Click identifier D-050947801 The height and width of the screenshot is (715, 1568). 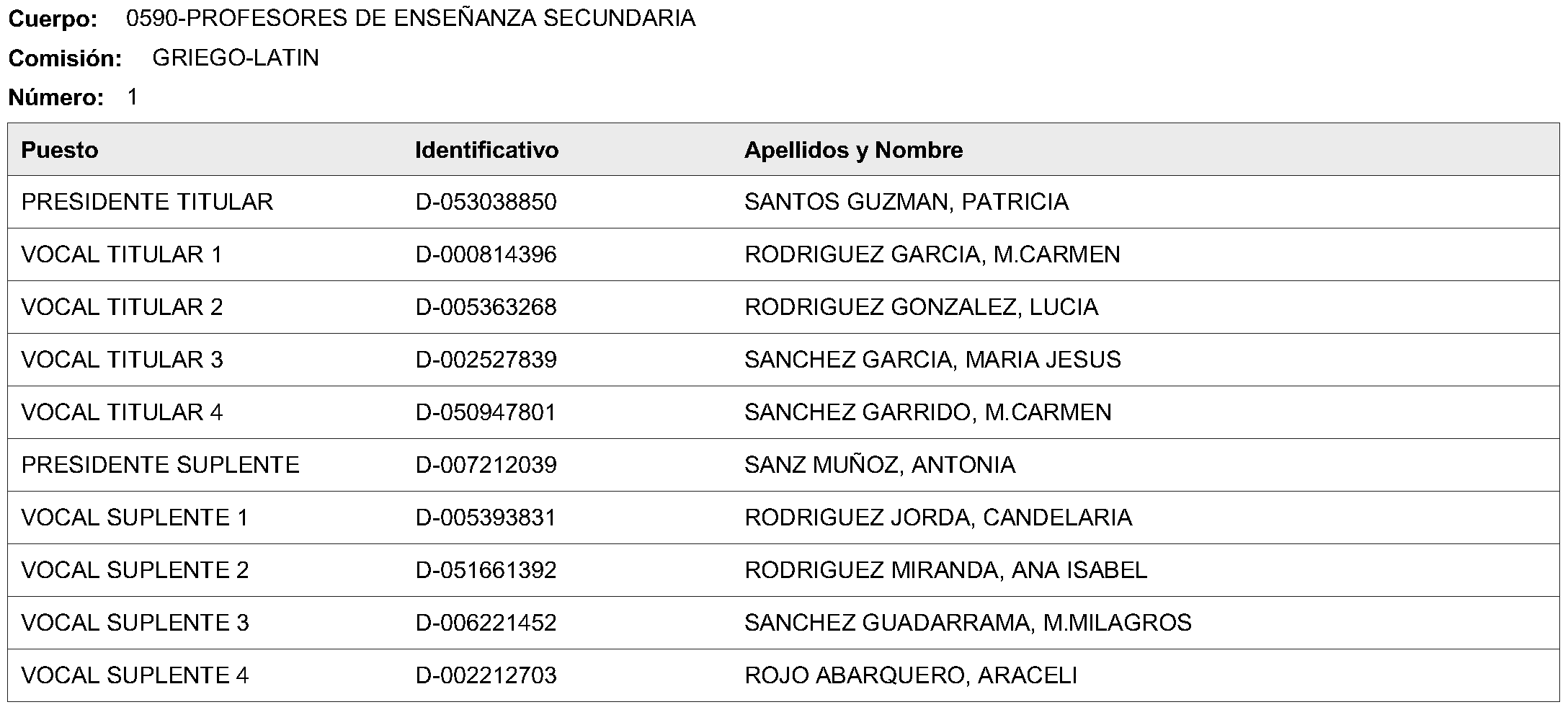486,412
